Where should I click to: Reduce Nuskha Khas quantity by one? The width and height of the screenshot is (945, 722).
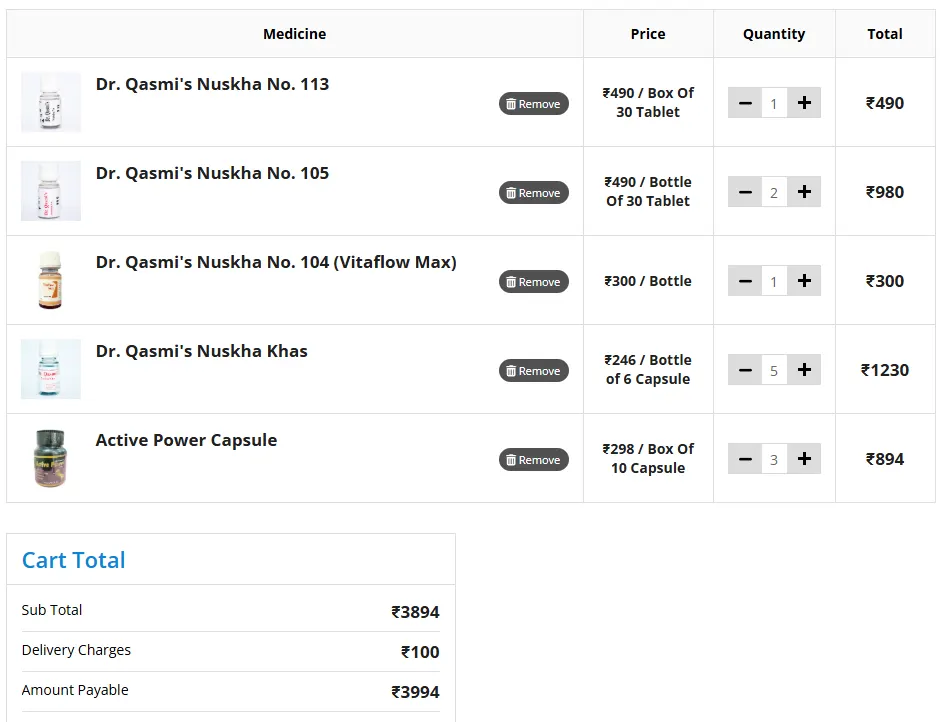[745, 370]
